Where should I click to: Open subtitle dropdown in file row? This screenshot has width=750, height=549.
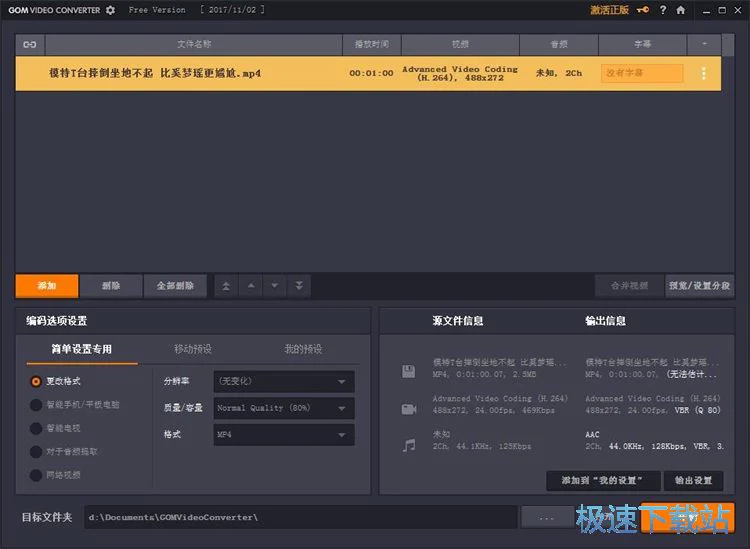click(x=642, y=73)
